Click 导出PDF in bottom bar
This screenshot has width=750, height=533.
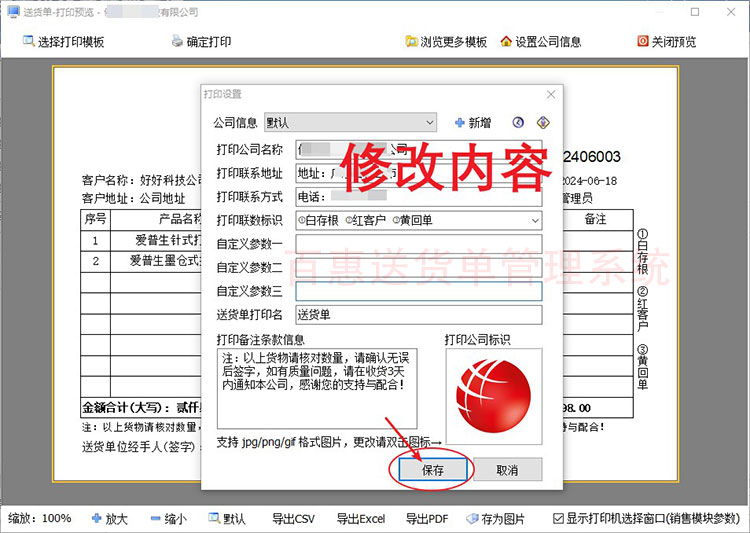click(427, 519)
